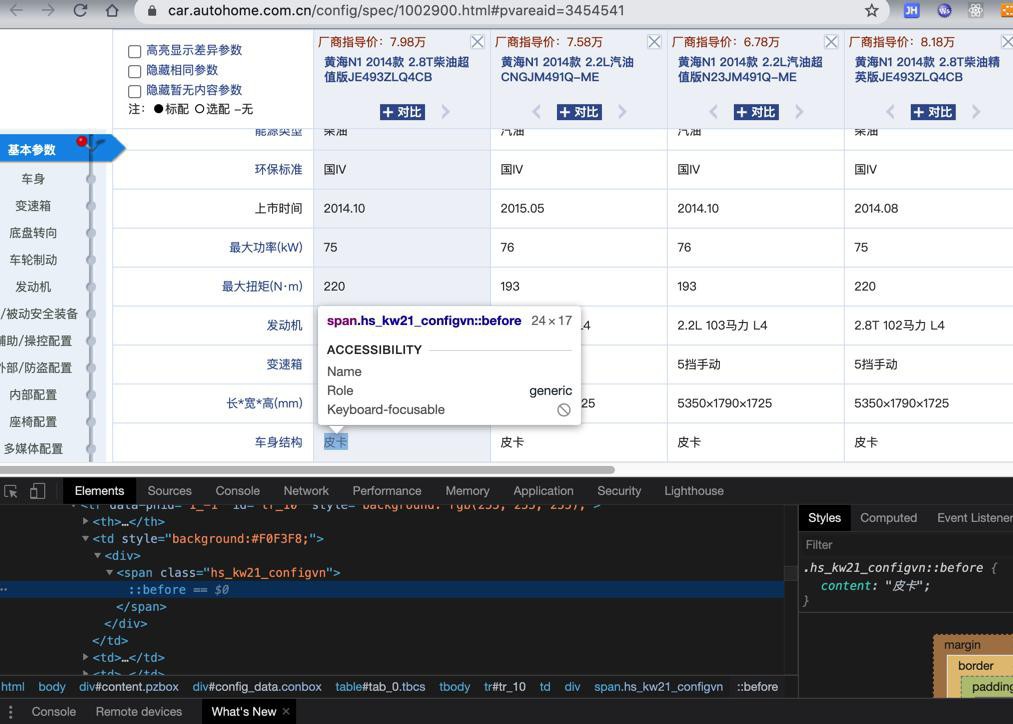
Task: Open the Application panel tab
Action: coord(543,491)
